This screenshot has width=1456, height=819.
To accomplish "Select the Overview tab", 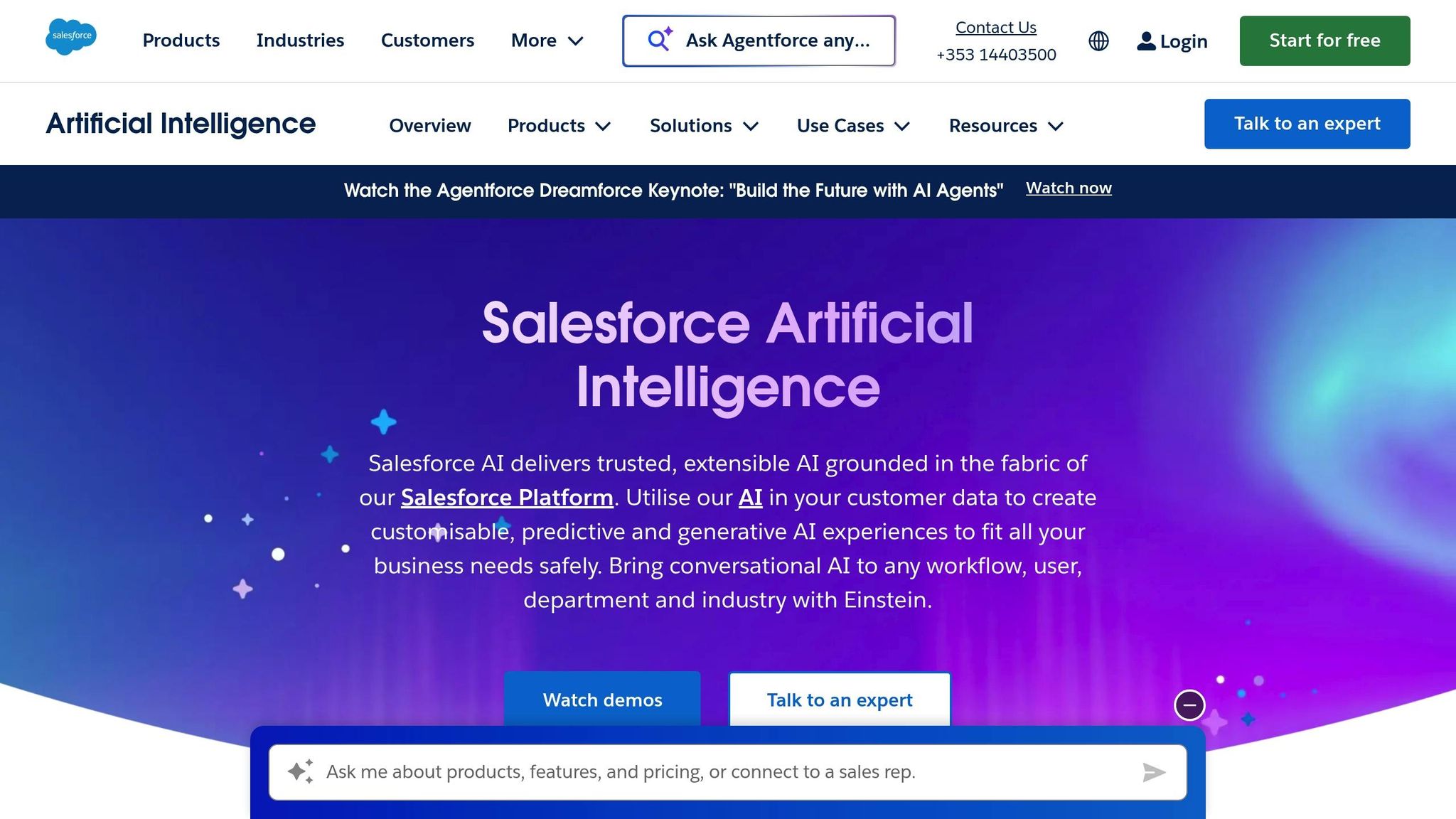I will point(429,125).
